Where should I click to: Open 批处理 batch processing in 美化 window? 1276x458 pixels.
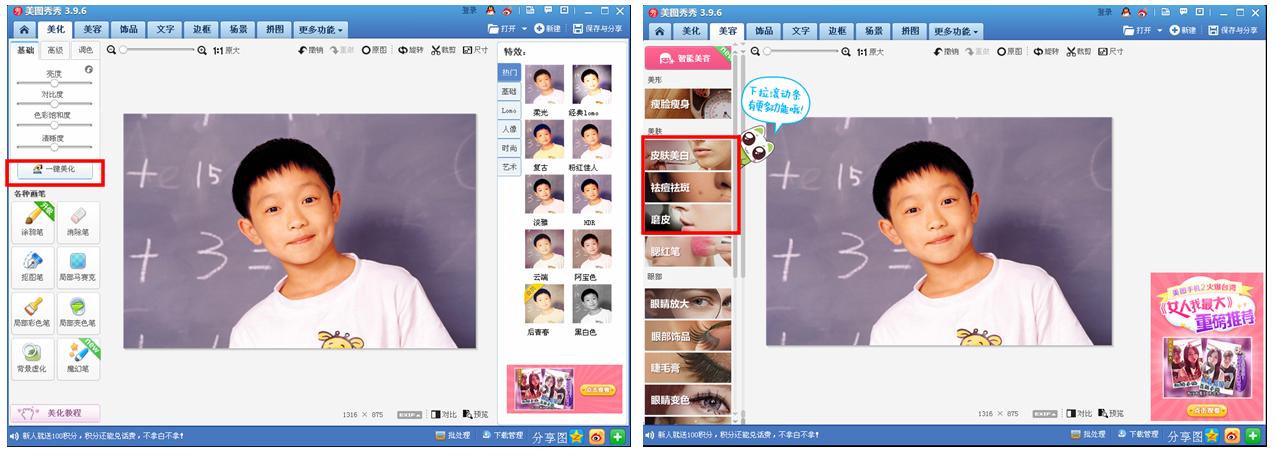click(x=452, y=435)
